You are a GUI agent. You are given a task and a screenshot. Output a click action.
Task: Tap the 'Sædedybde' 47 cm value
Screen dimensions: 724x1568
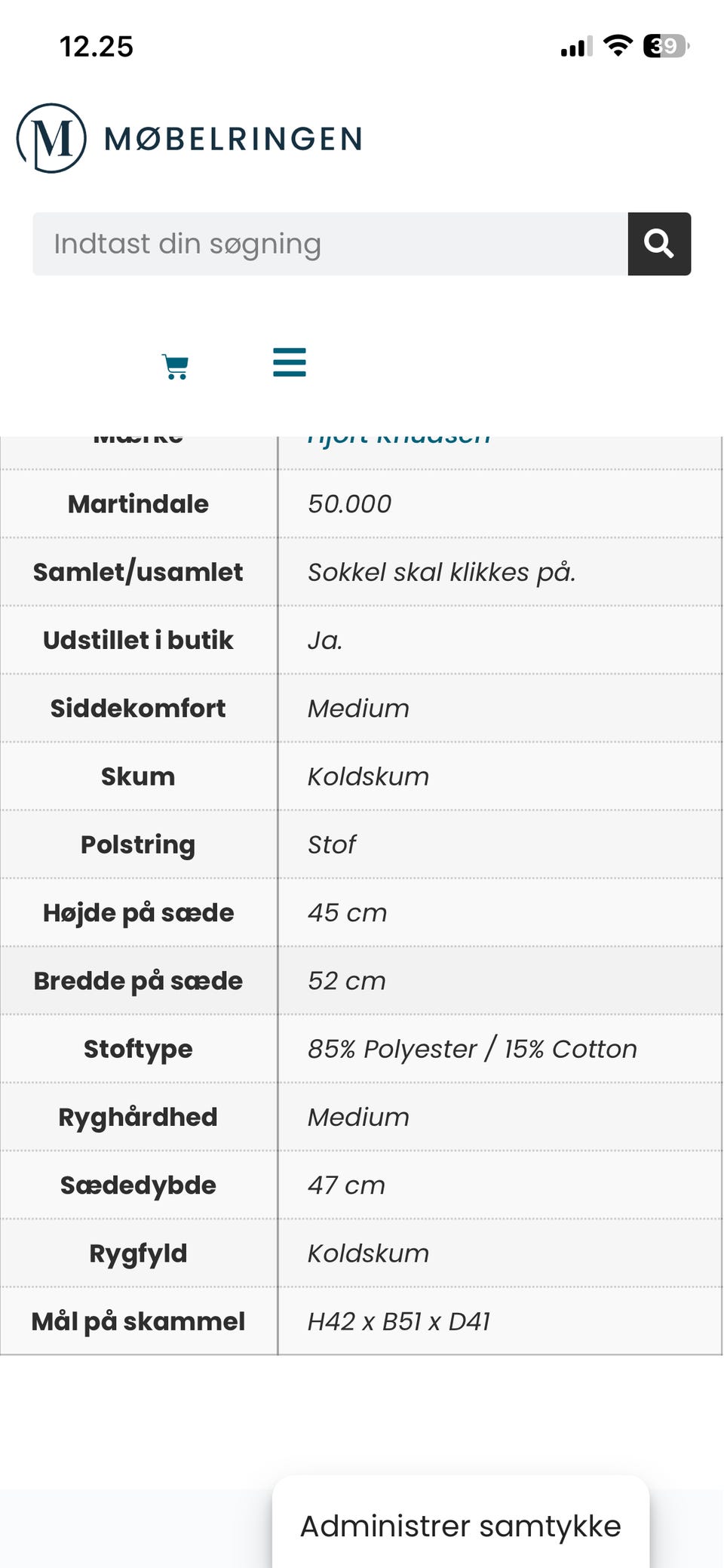click(x=346, y=1185)
